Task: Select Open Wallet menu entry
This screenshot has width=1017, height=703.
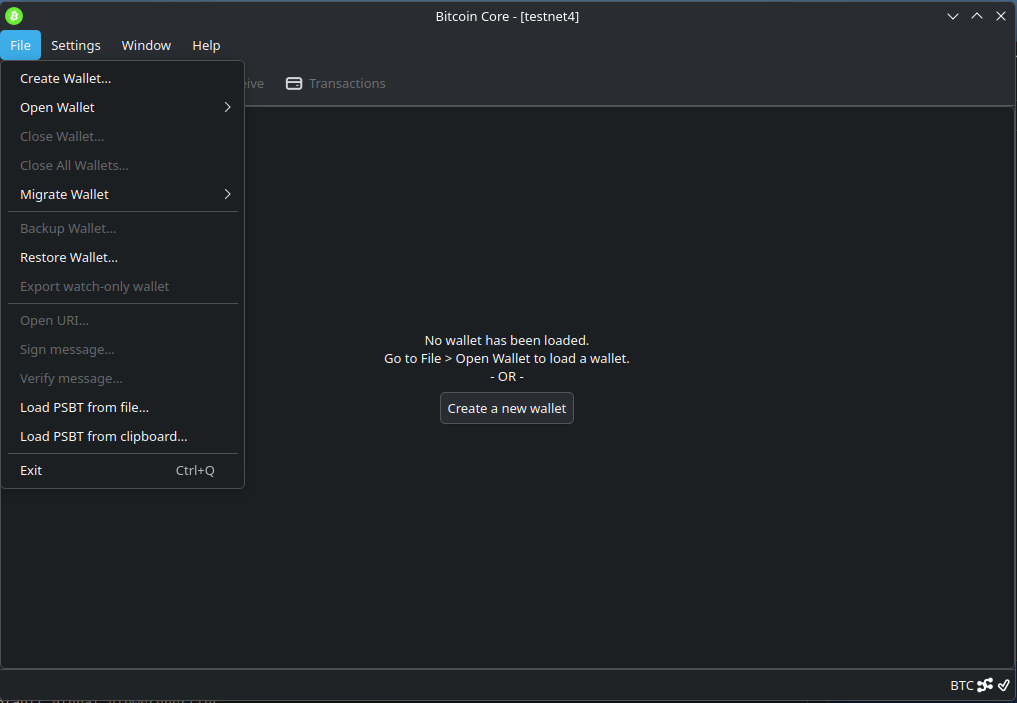Action: point(123,107)
